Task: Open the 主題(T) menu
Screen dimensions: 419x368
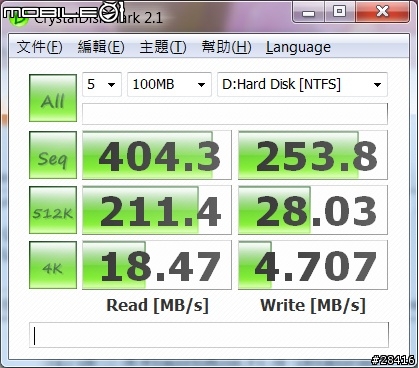Action: coord(163,47)
